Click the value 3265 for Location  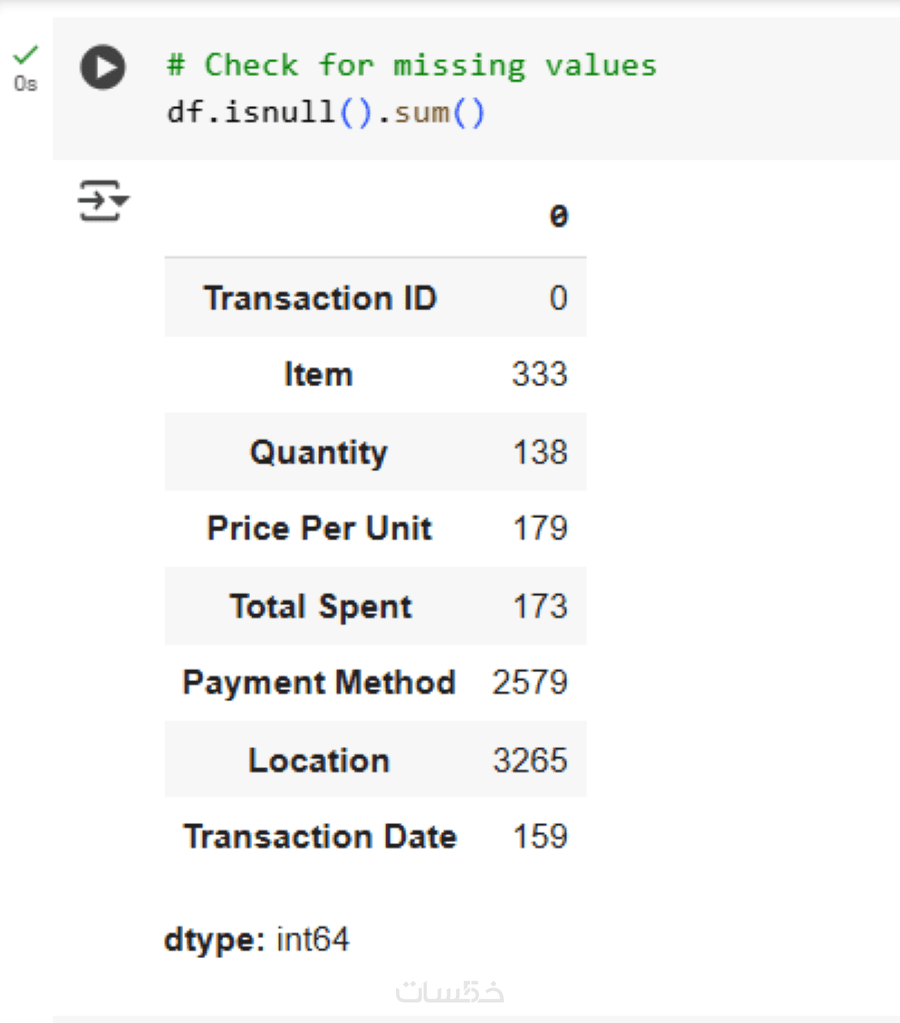(x=530, y=760)
